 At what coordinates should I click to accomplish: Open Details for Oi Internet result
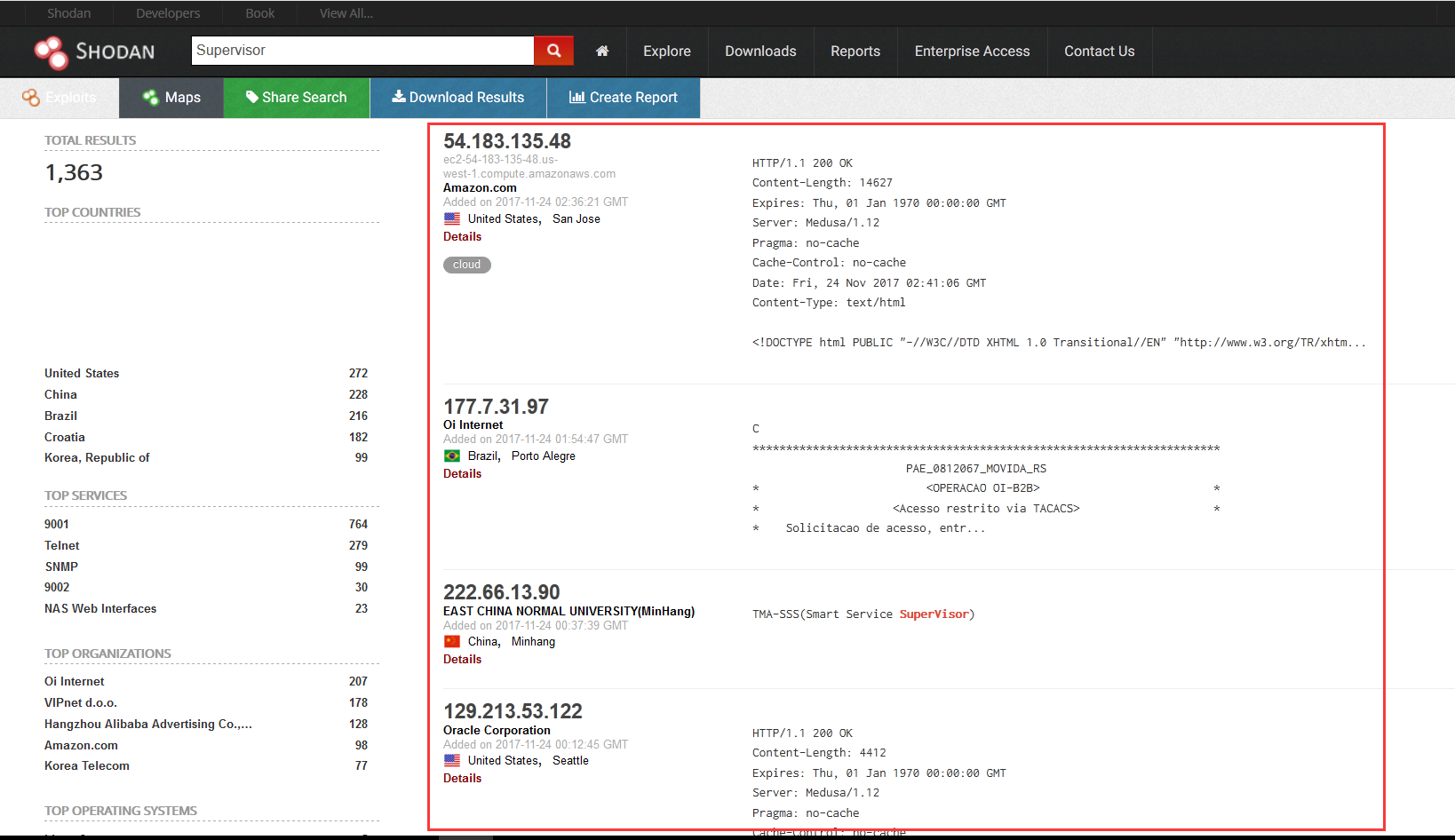(x=462, y=474)
